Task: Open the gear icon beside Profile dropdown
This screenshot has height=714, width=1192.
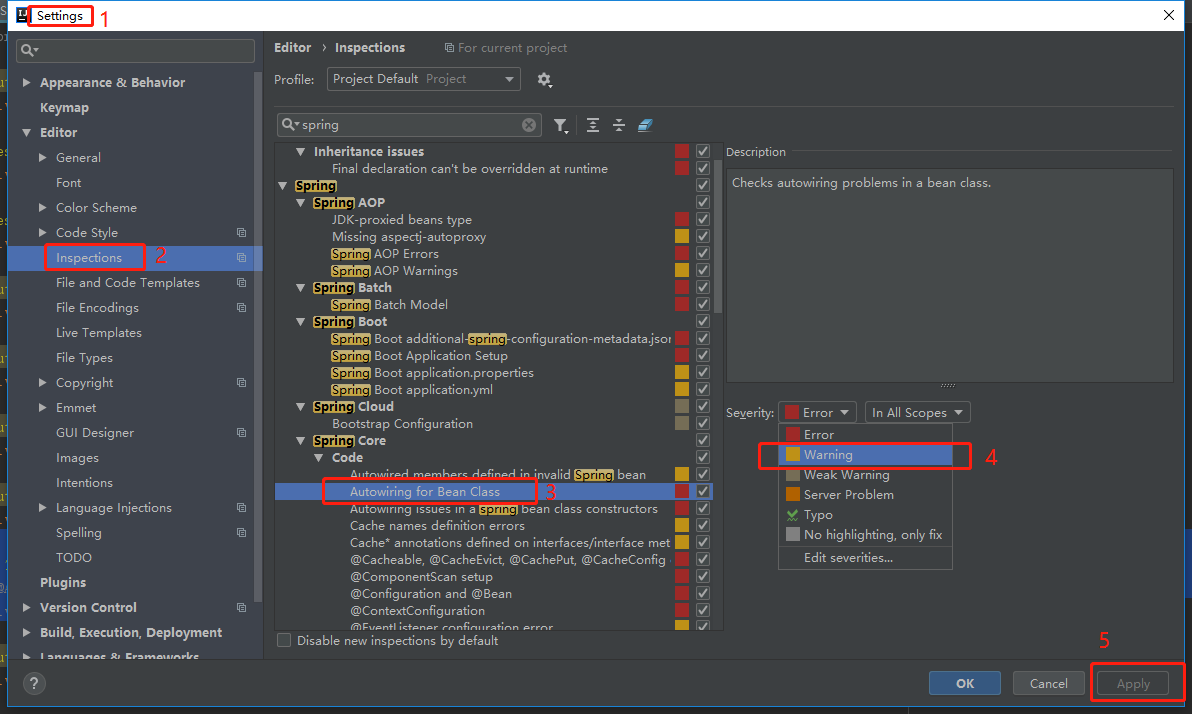Action: tap(545, 79)
